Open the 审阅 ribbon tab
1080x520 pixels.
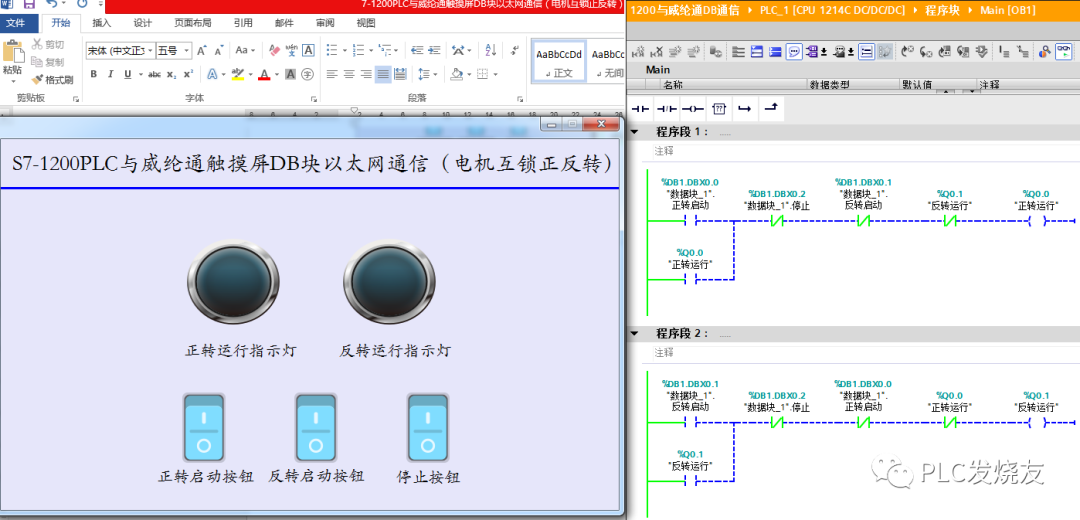[325, 23]
